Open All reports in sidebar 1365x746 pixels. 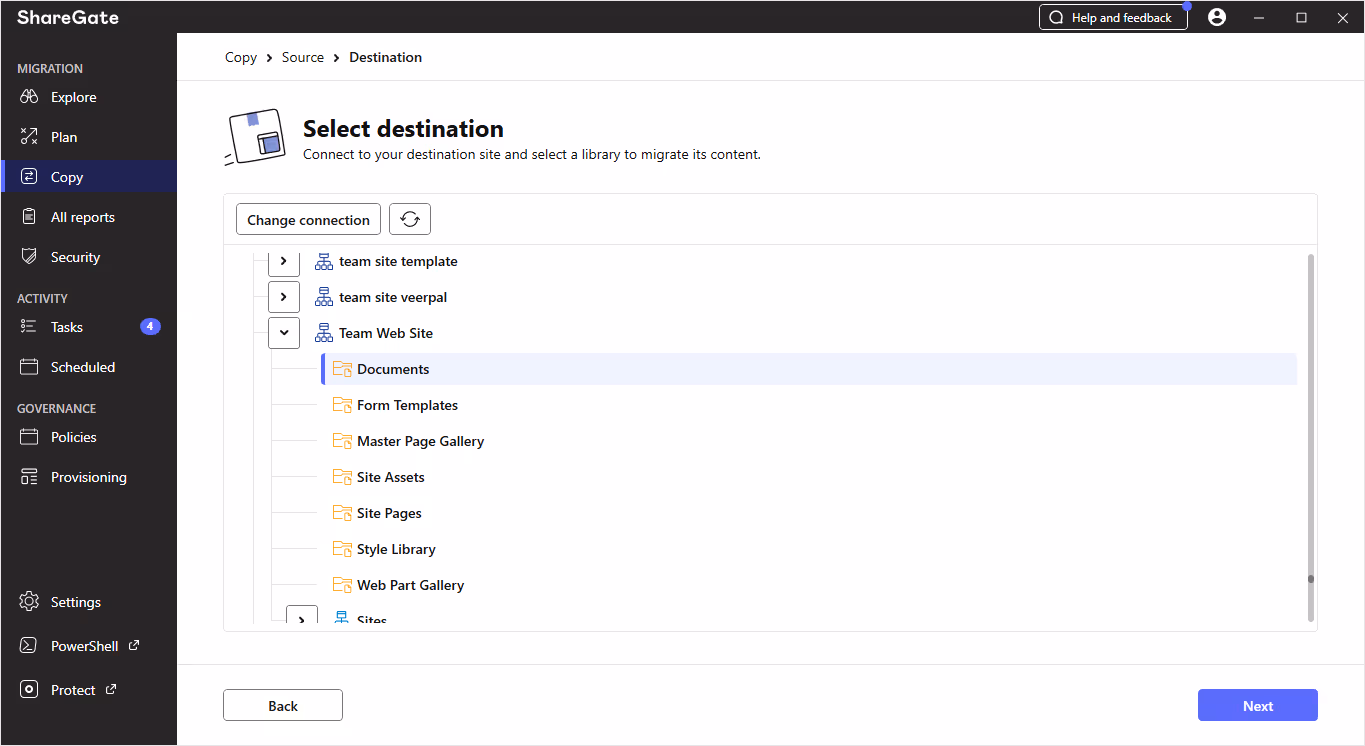(82, 217)
